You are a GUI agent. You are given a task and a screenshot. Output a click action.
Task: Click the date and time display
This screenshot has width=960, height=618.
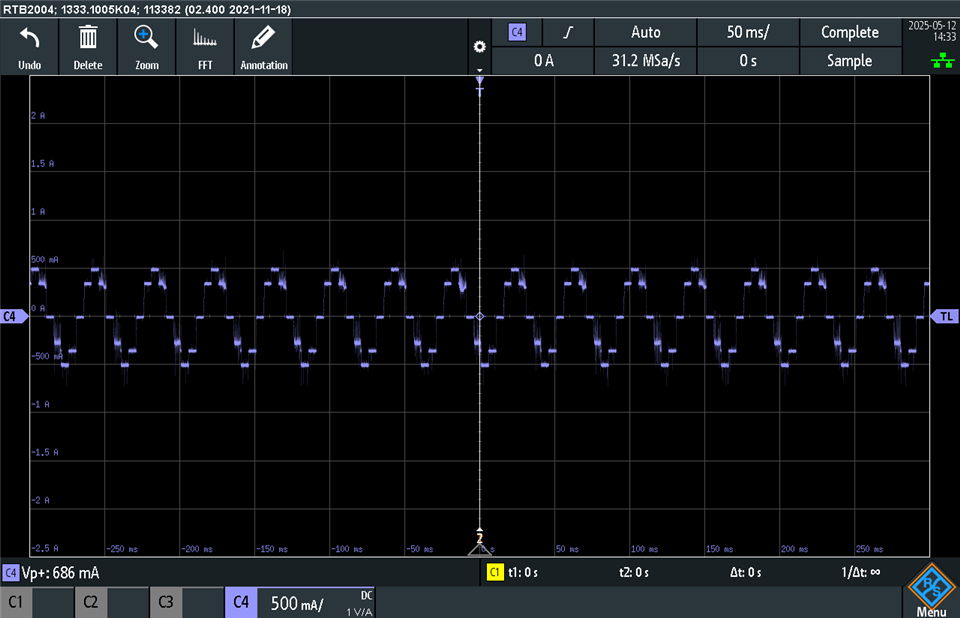(x=932, y=31)
